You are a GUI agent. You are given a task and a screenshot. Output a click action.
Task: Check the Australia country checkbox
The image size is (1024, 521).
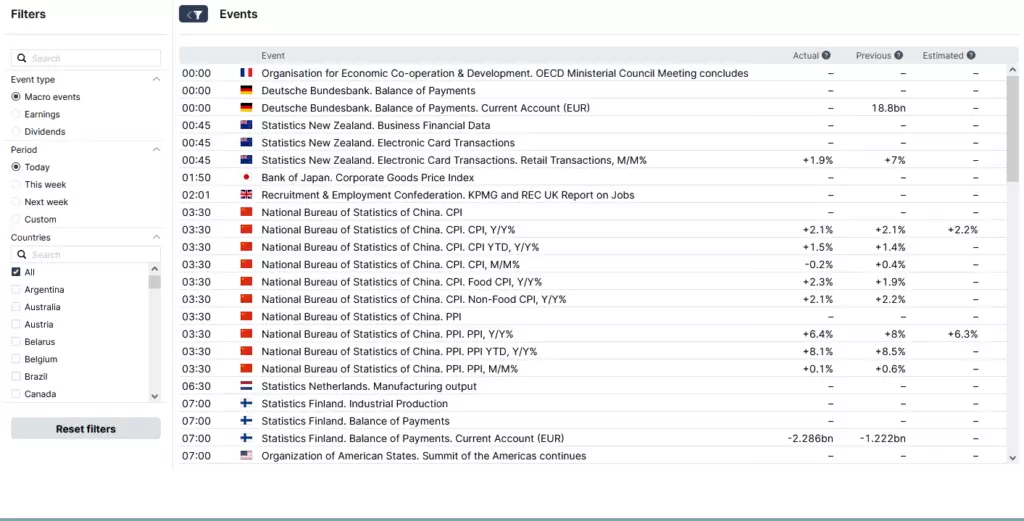[16, 307]
